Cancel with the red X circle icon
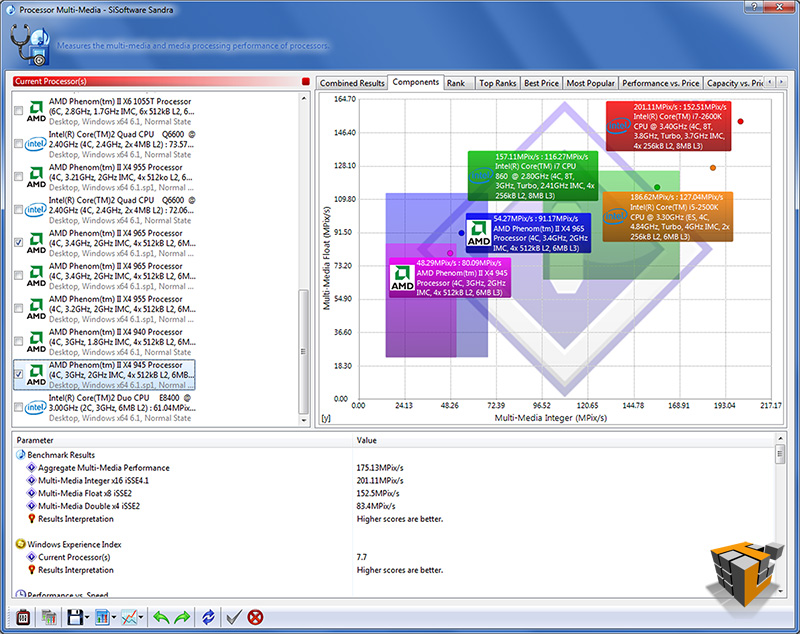 (255, 617)
